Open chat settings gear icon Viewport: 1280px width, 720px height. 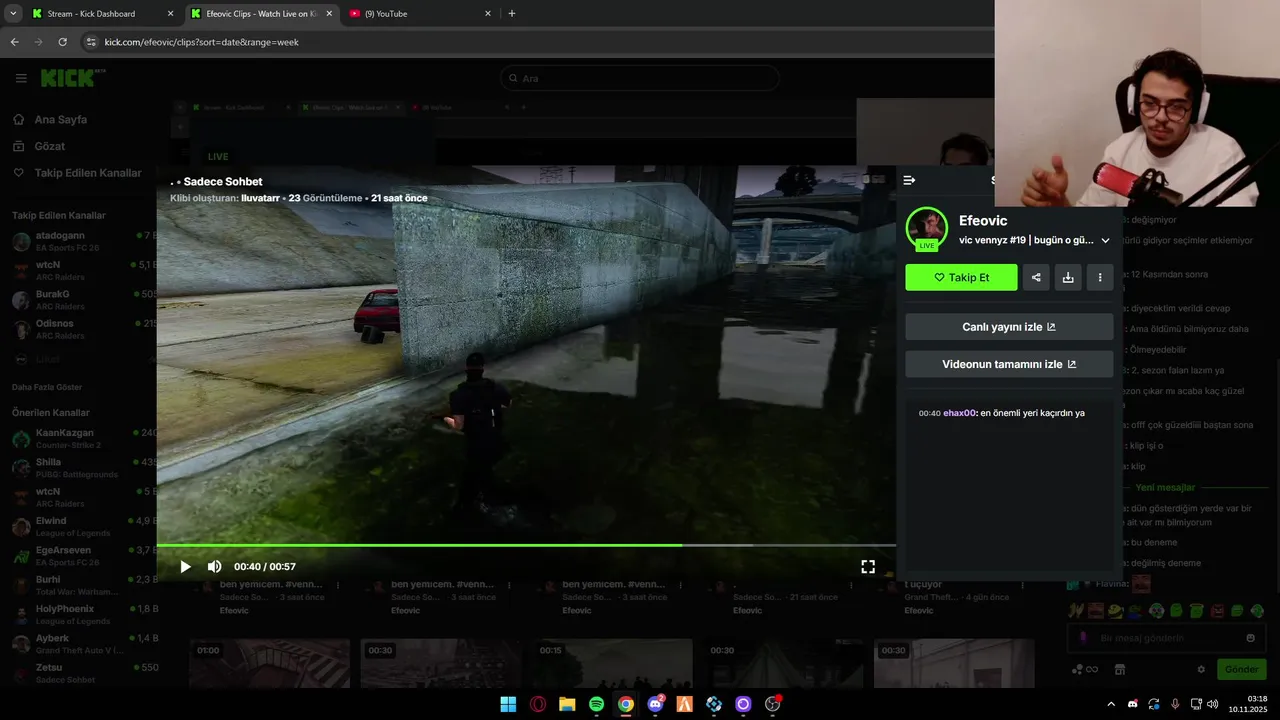coord(1201,669)
